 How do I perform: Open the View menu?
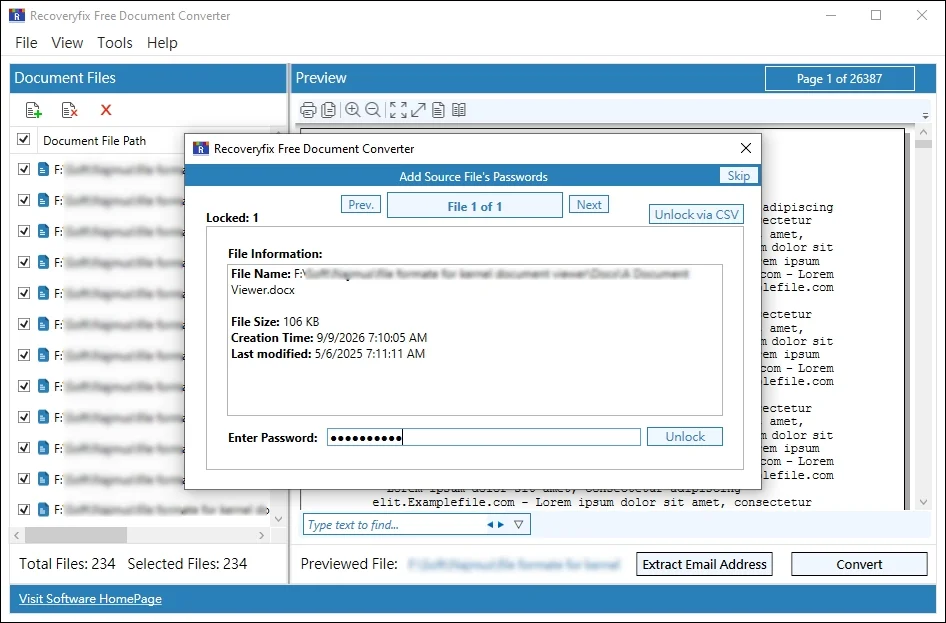tap(67, 43)
